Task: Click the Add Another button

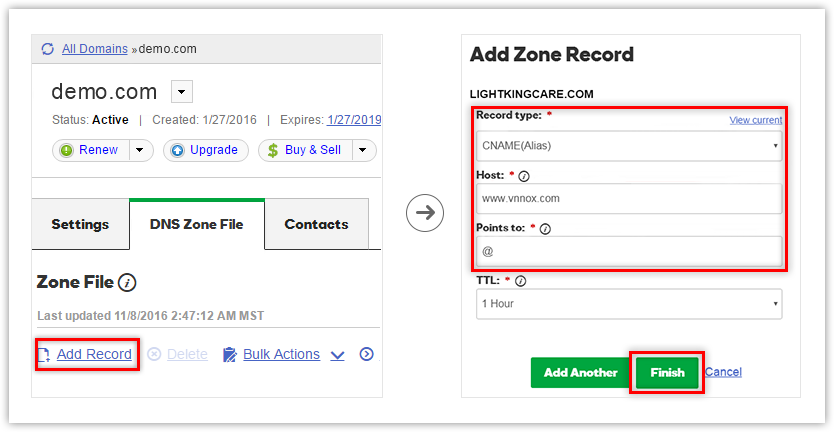Action: [x=580, y=372]
